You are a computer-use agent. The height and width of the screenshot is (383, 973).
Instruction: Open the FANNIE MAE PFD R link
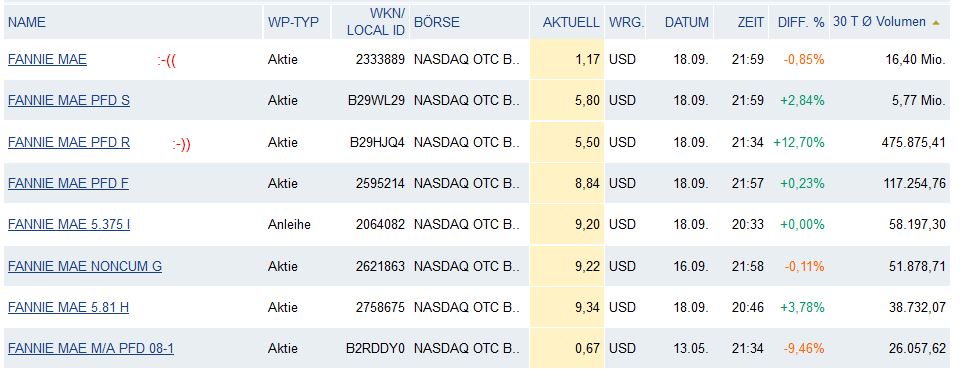[69, 142]
